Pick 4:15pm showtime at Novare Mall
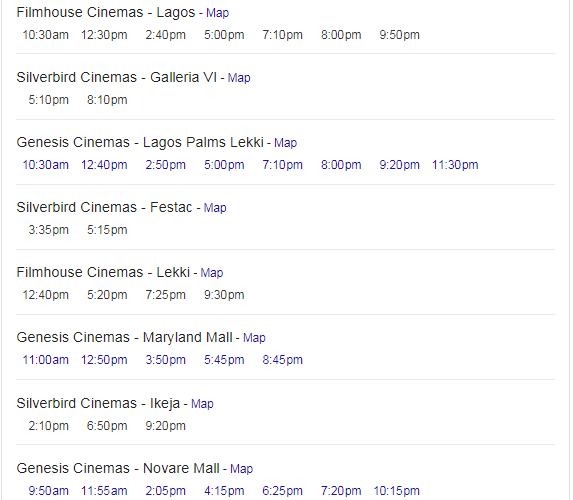573x500 pixels. point(224,491)
